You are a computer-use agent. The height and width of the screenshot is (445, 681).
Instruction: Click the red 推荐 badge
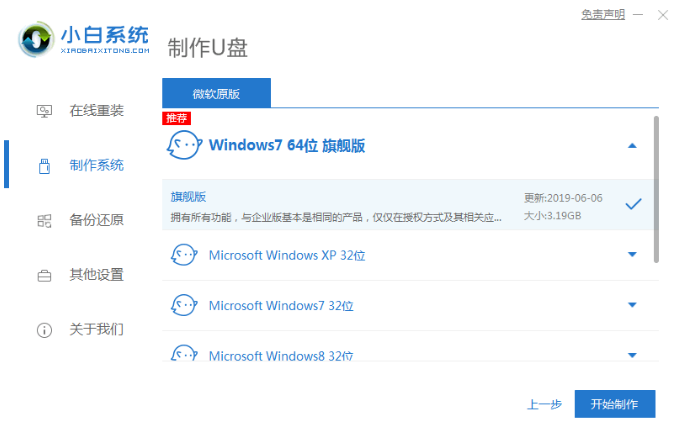[x=176, y=118]
